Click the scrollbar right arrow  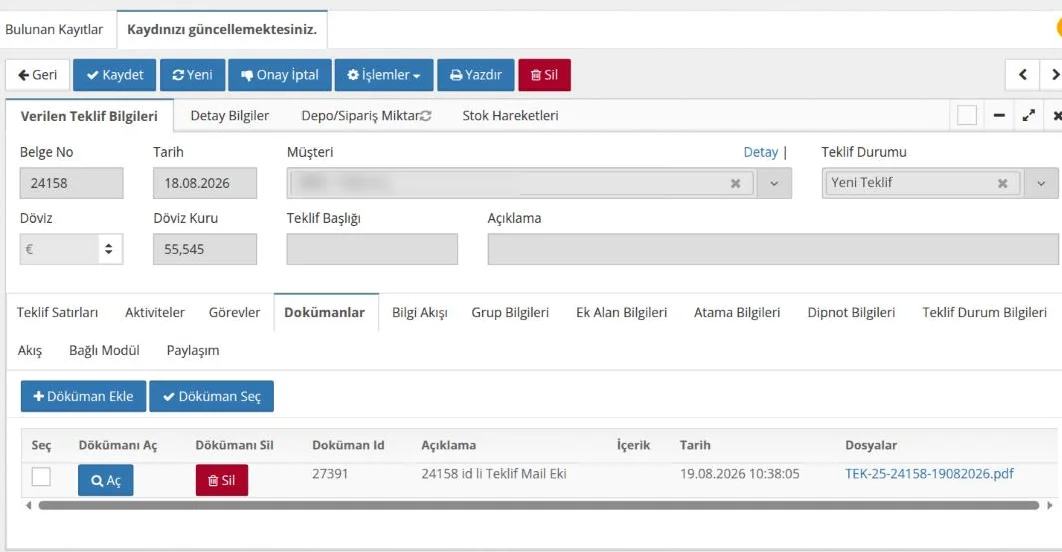pos(1050,505)
